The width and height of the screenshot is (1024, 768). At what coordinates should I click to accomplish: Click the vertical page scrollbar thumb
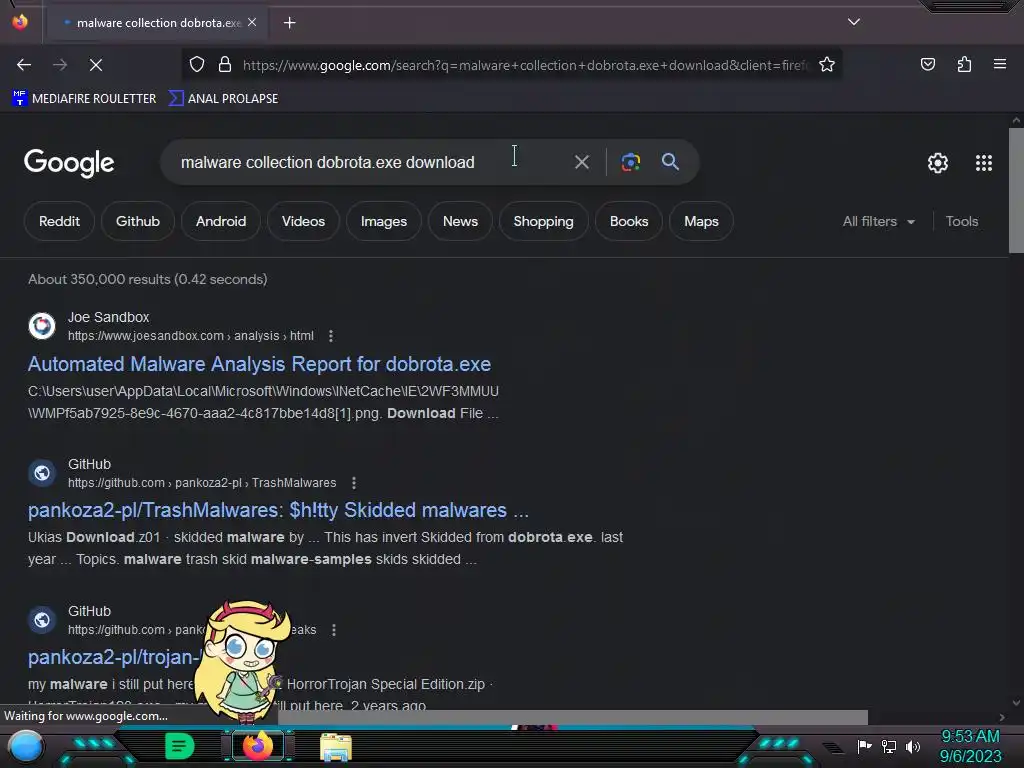(1016, 190)
